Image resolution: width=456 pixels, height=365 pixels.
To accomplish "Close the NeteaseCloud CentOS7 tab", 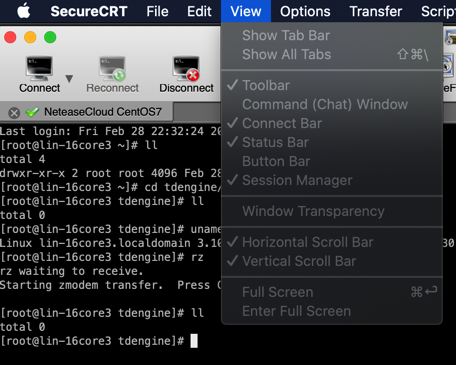I will (14, 113).
